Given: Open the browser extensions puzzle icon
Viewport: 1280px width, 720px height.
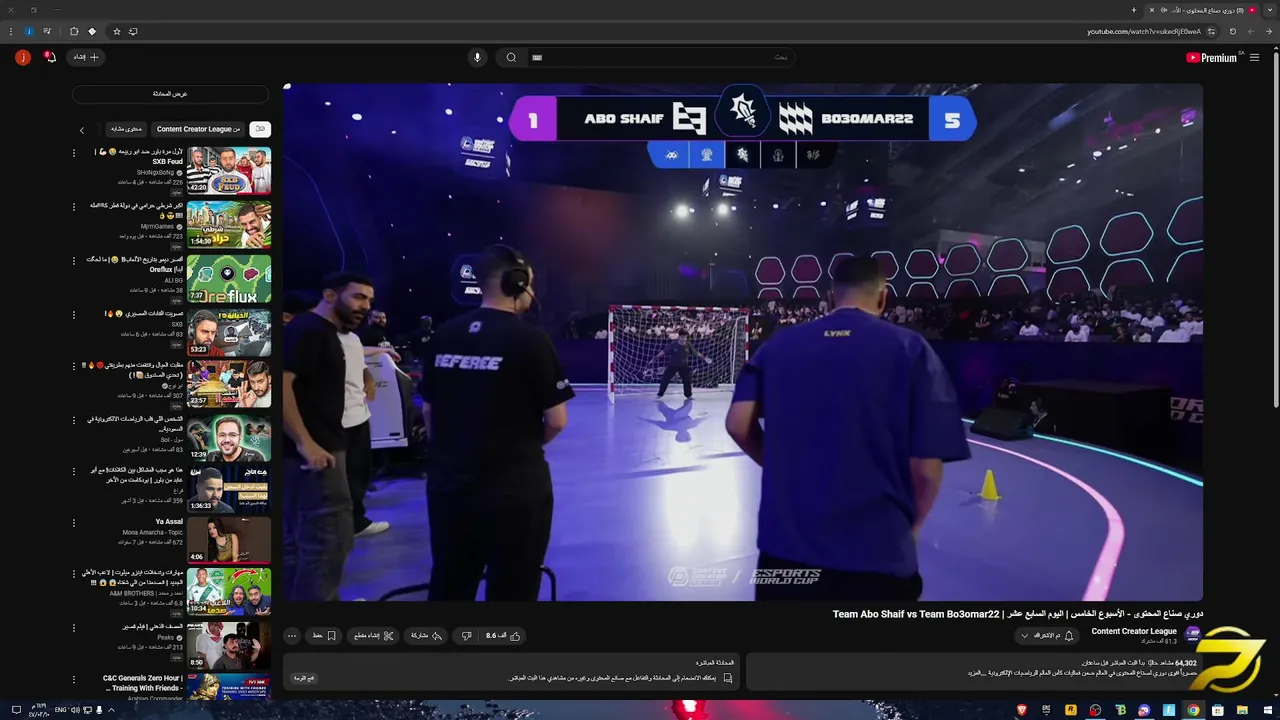Looking at the screenshot, I should pos(73,31).
